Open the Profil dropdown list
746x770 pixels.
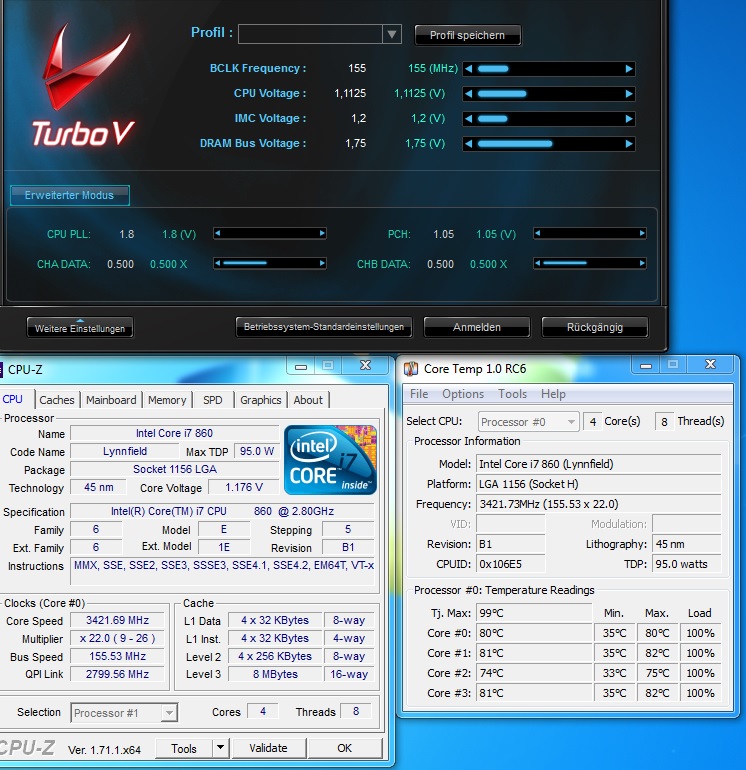tap(392, 34)
